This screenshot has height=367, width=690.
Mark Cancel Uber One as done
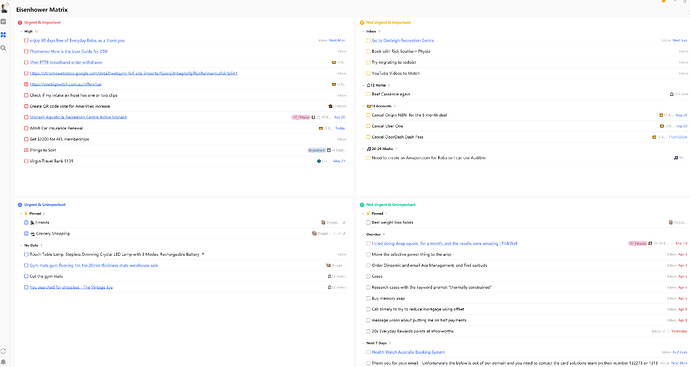368,126
